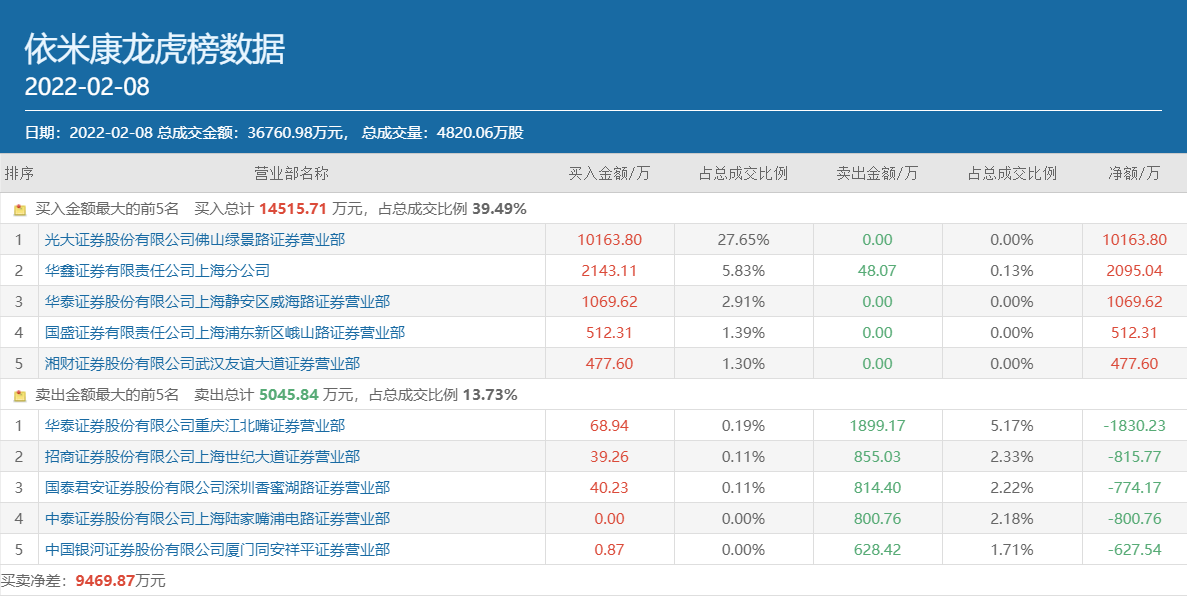
Task: Open 华泰证券上海静安区威海路营业部 link
Action: click(217, 302)
